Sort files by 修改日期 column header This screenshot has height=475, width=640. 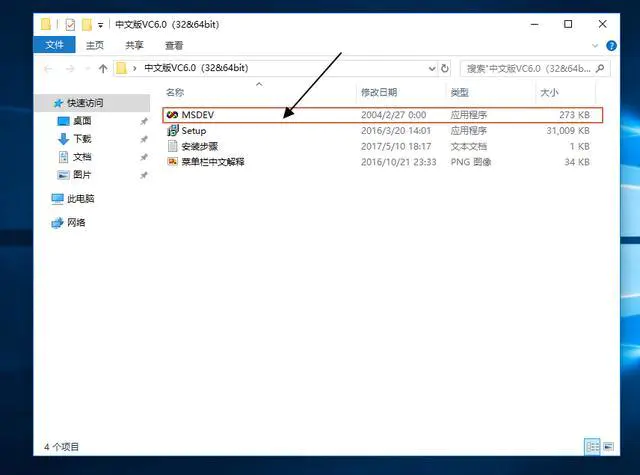379,93
